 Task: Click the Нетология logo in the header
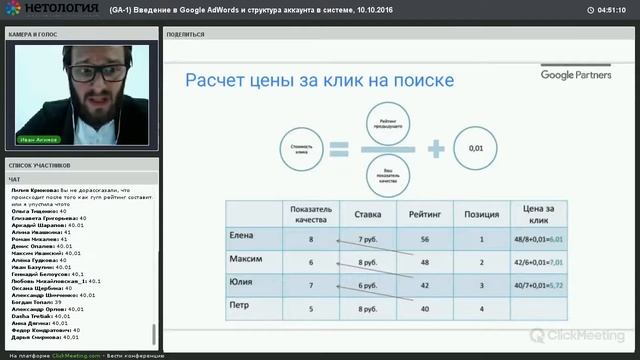pos(52,8)
